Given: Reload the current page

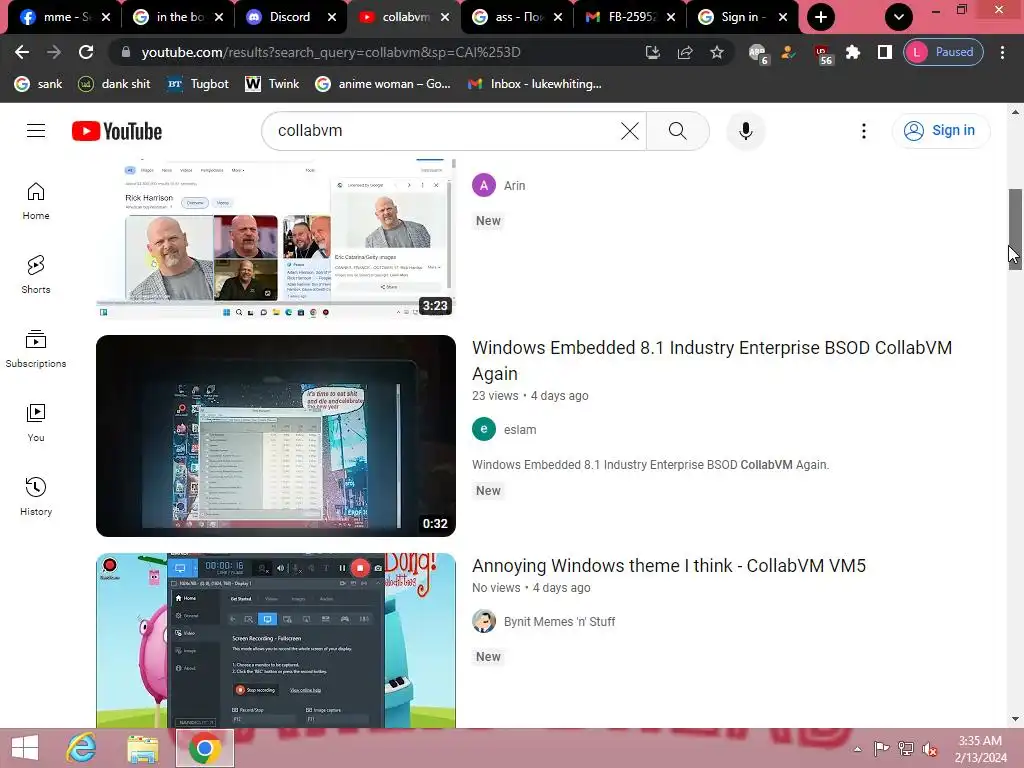Looking at the screenshot, I should (86, 52).
